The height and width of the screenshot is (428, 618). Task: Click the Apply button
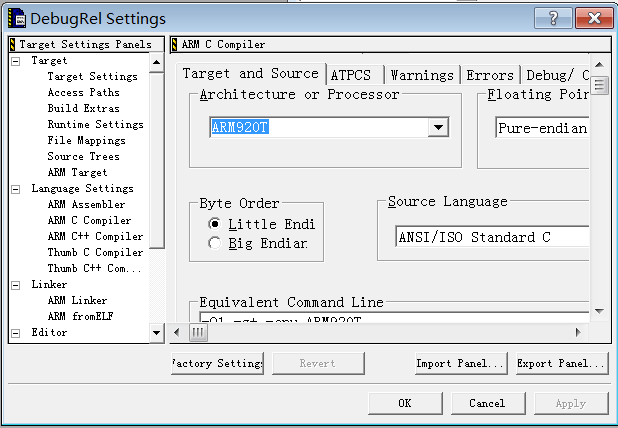pyautogui.click(x=571, y=403)
